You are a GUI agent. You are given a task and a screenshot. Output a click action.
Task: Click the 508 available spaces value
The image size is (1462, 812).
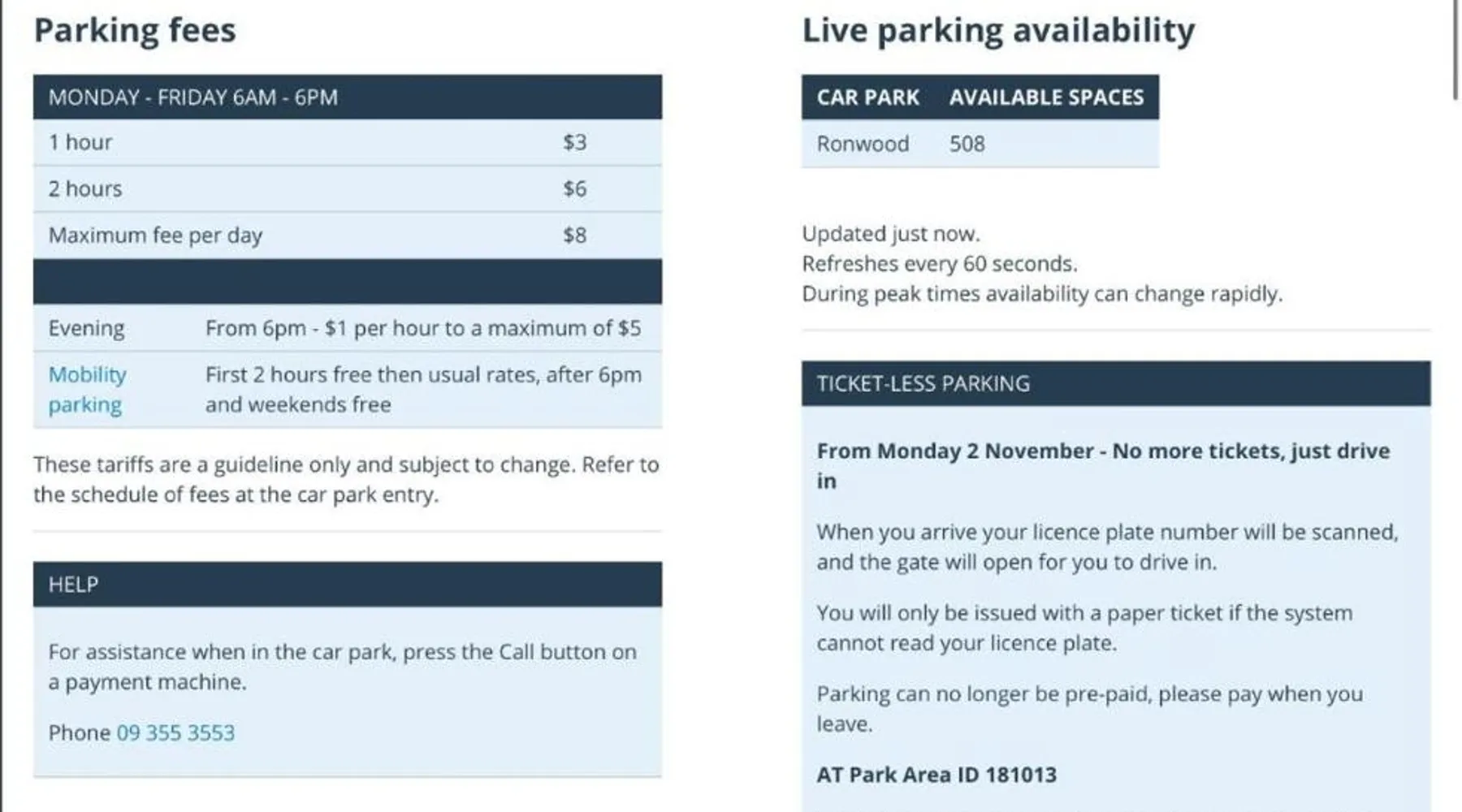967,144
